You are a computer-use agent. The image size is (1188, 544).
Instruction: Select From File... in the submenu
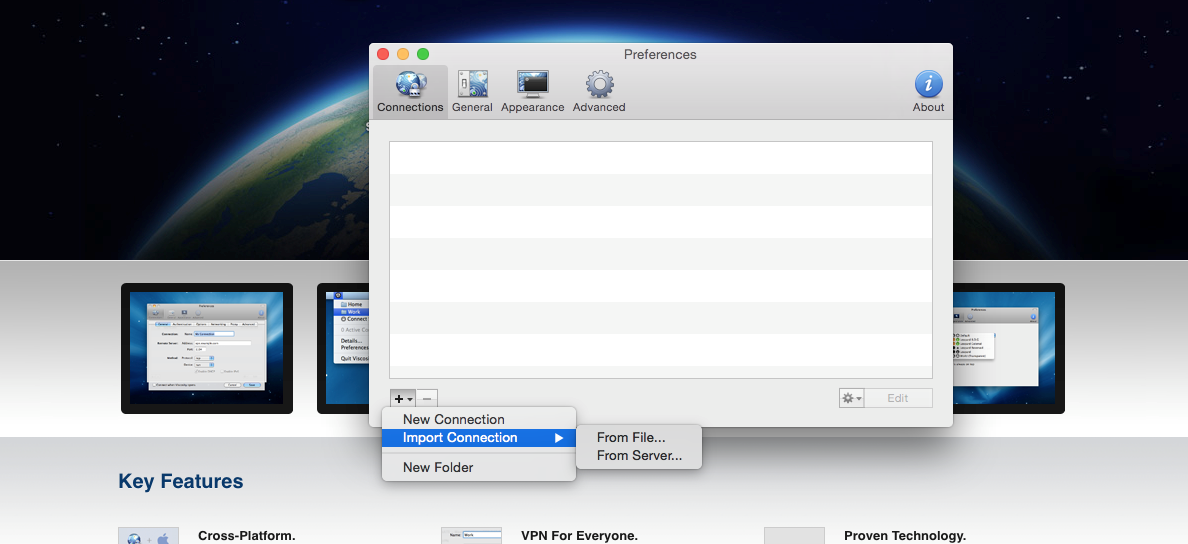(x=639, y=438)
